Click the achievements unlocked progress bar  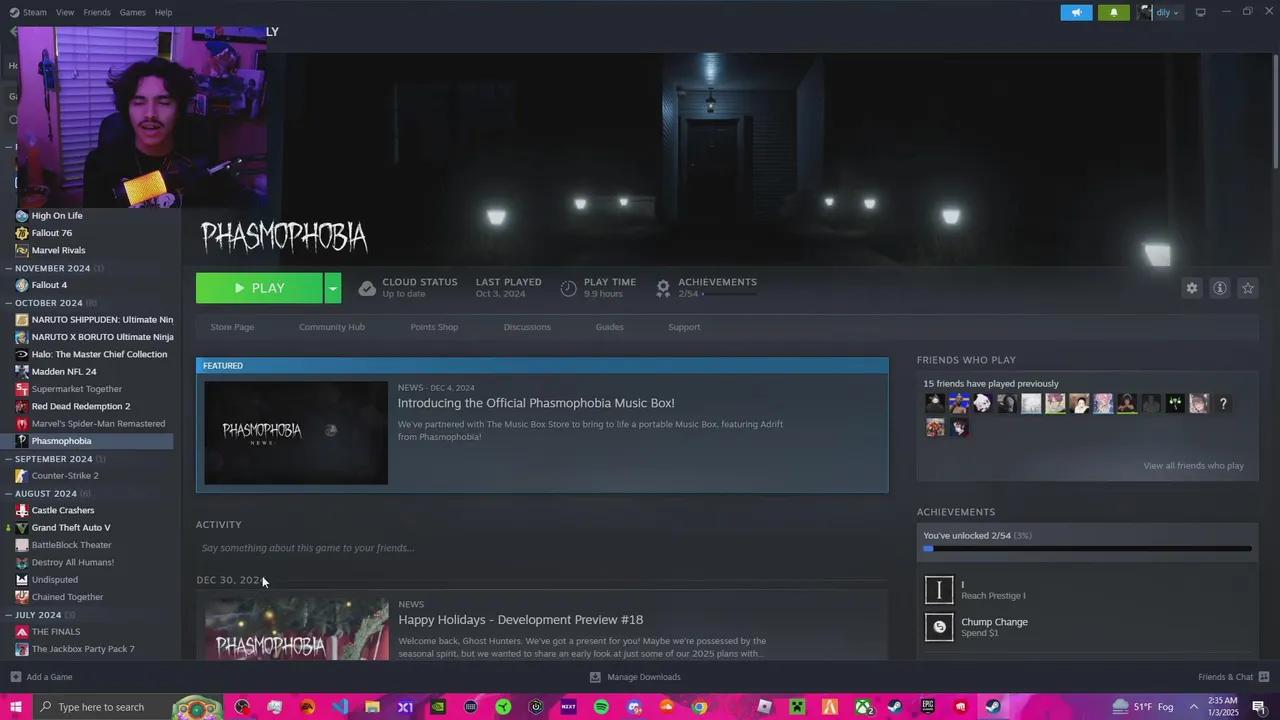(1087, 549)
